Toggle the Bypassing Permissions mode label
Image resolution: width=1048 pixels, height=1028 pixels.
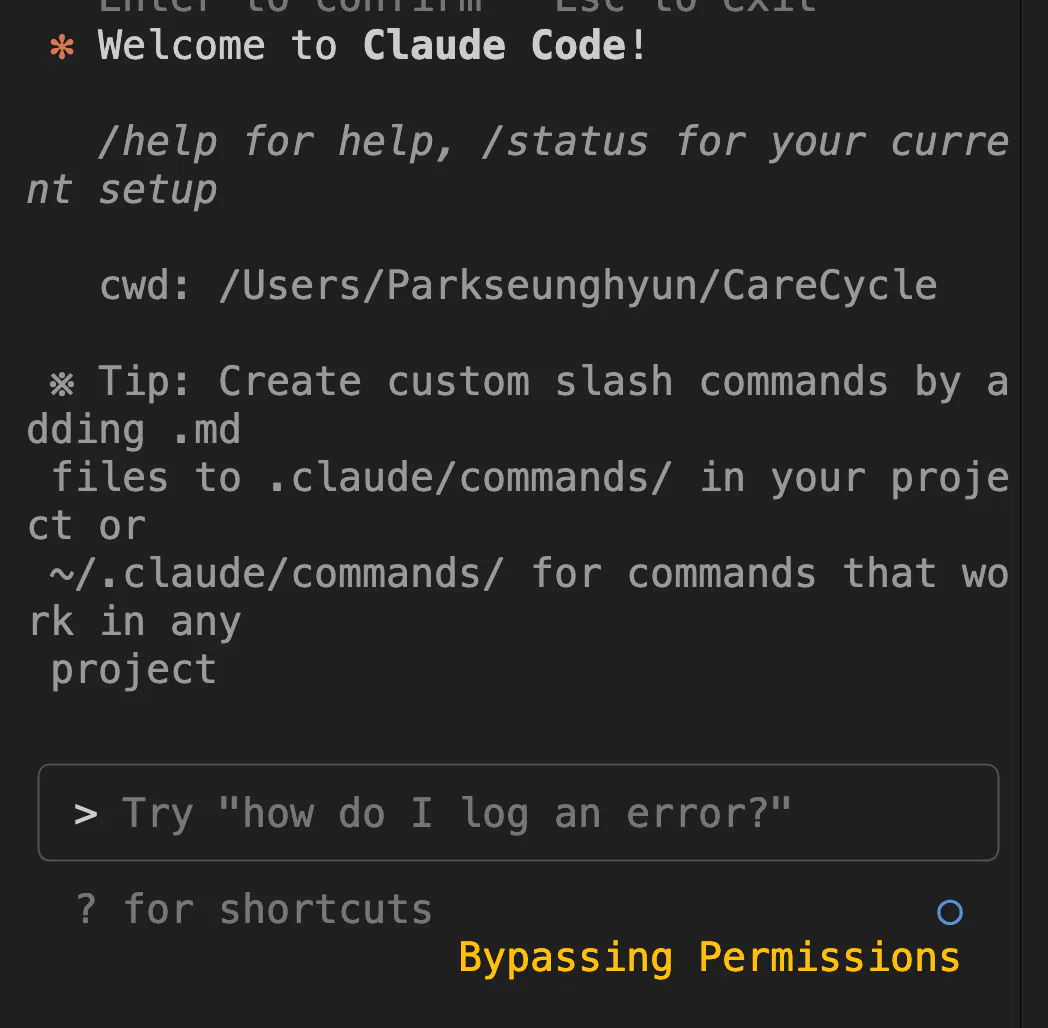coord(709,958)
